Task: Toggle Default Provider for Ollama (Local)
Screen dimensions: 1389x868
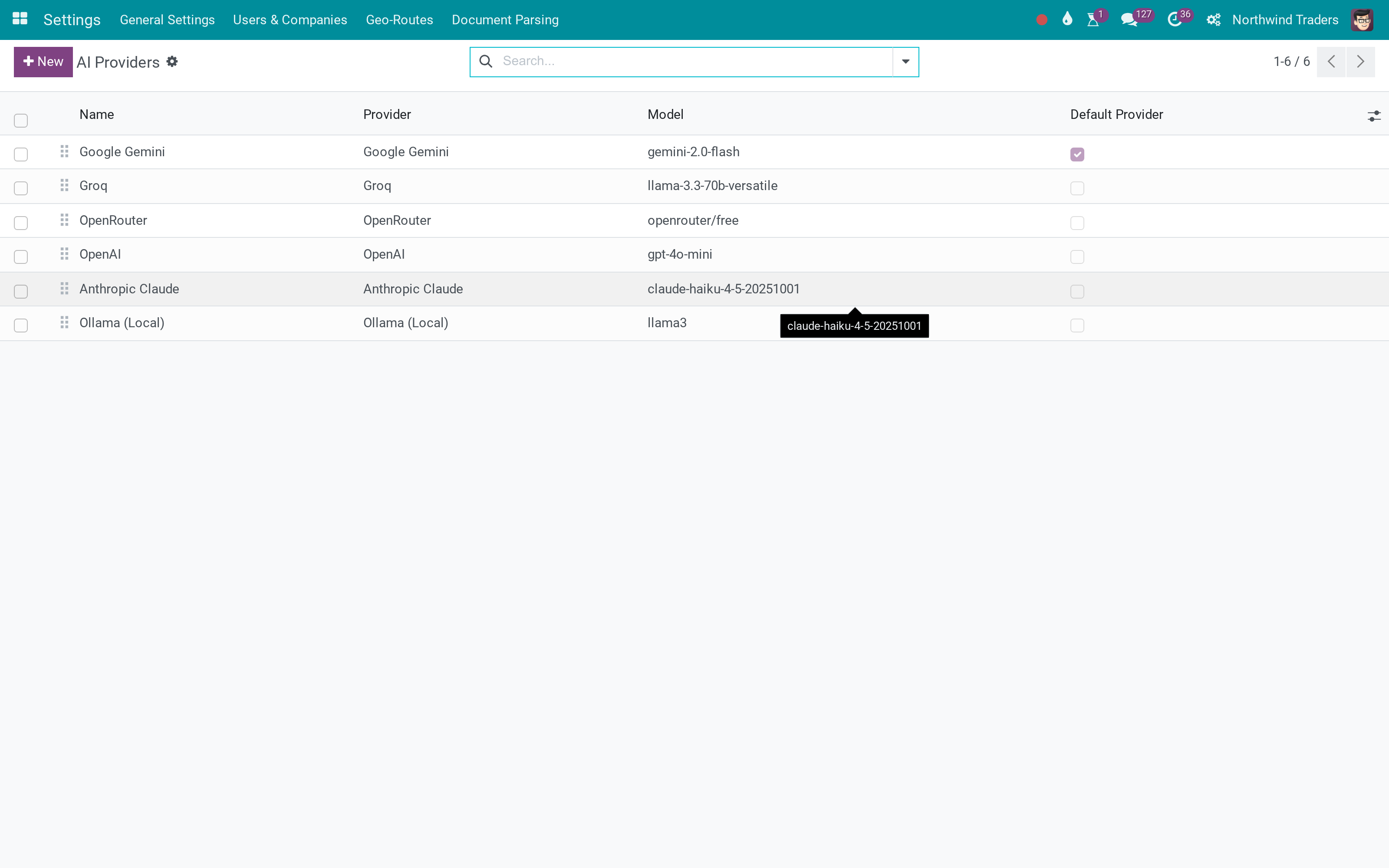Action: point(1077,325)
